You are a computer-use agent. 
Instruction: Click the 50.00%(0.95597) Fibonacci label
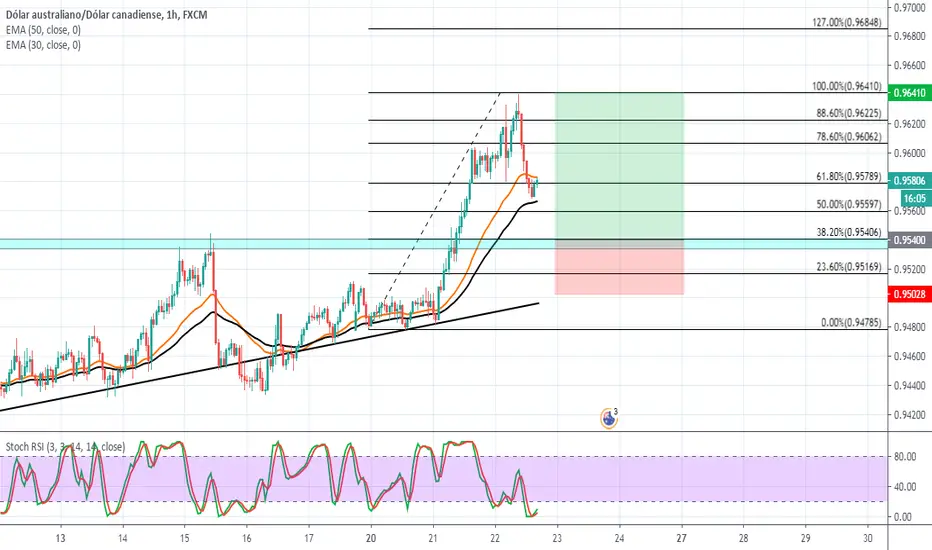(x=849, y=205)
